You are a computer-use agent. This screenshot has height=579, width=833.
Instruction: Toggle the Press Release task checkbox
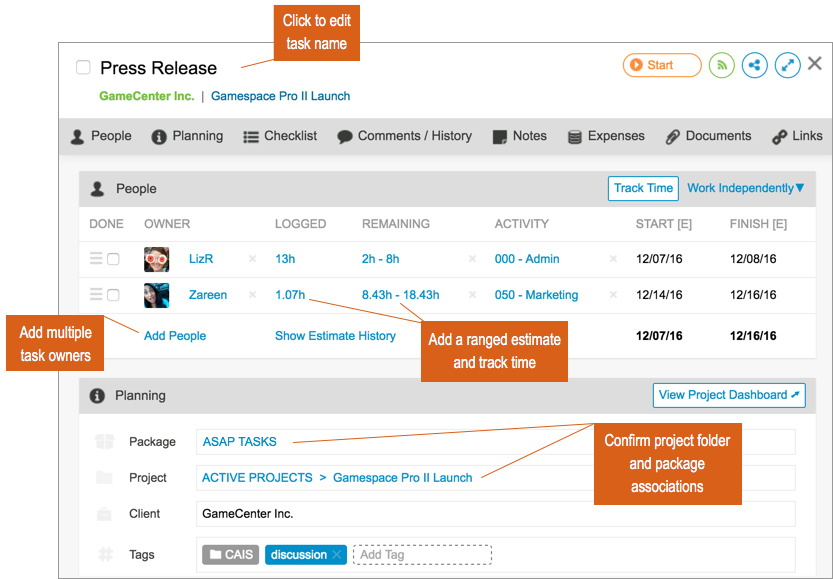83,68
